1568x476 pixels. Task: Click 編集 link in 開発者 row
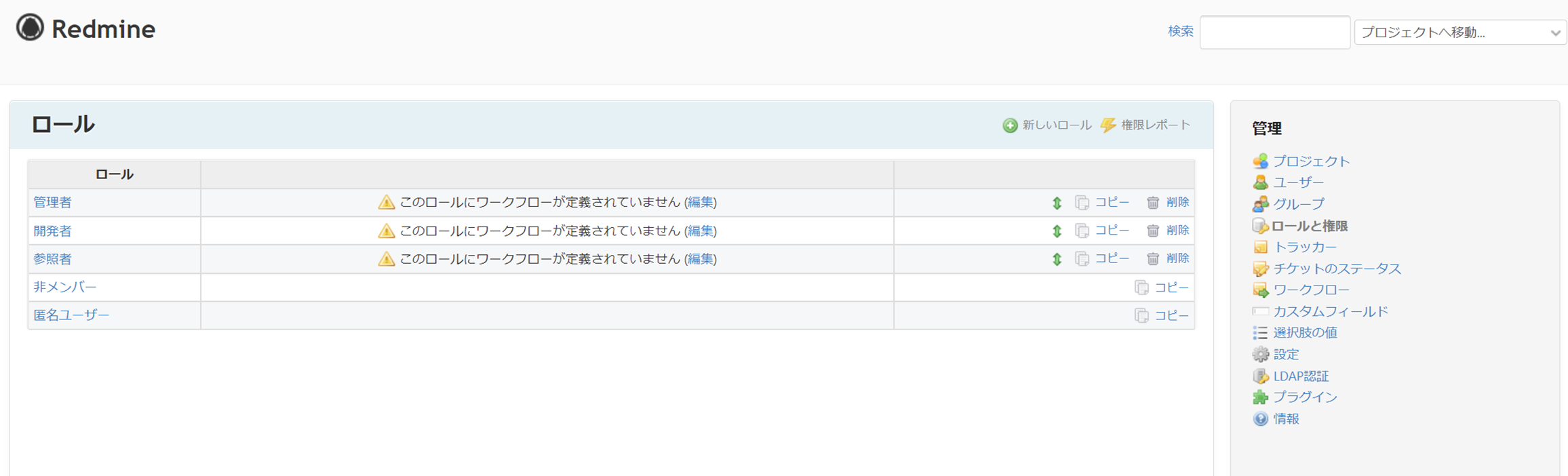coord(701,231)
